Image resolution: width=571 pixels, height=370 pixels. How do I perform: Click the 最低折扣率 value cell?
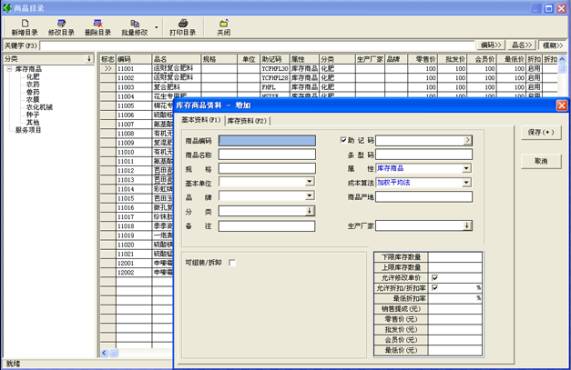[x=455, y=298]
